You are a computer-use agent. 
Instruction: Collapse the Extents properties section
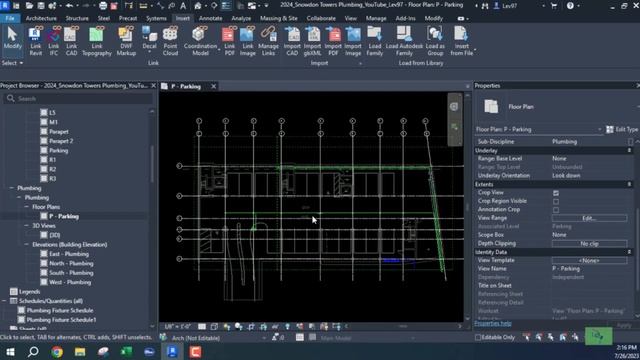click(629, 184)
